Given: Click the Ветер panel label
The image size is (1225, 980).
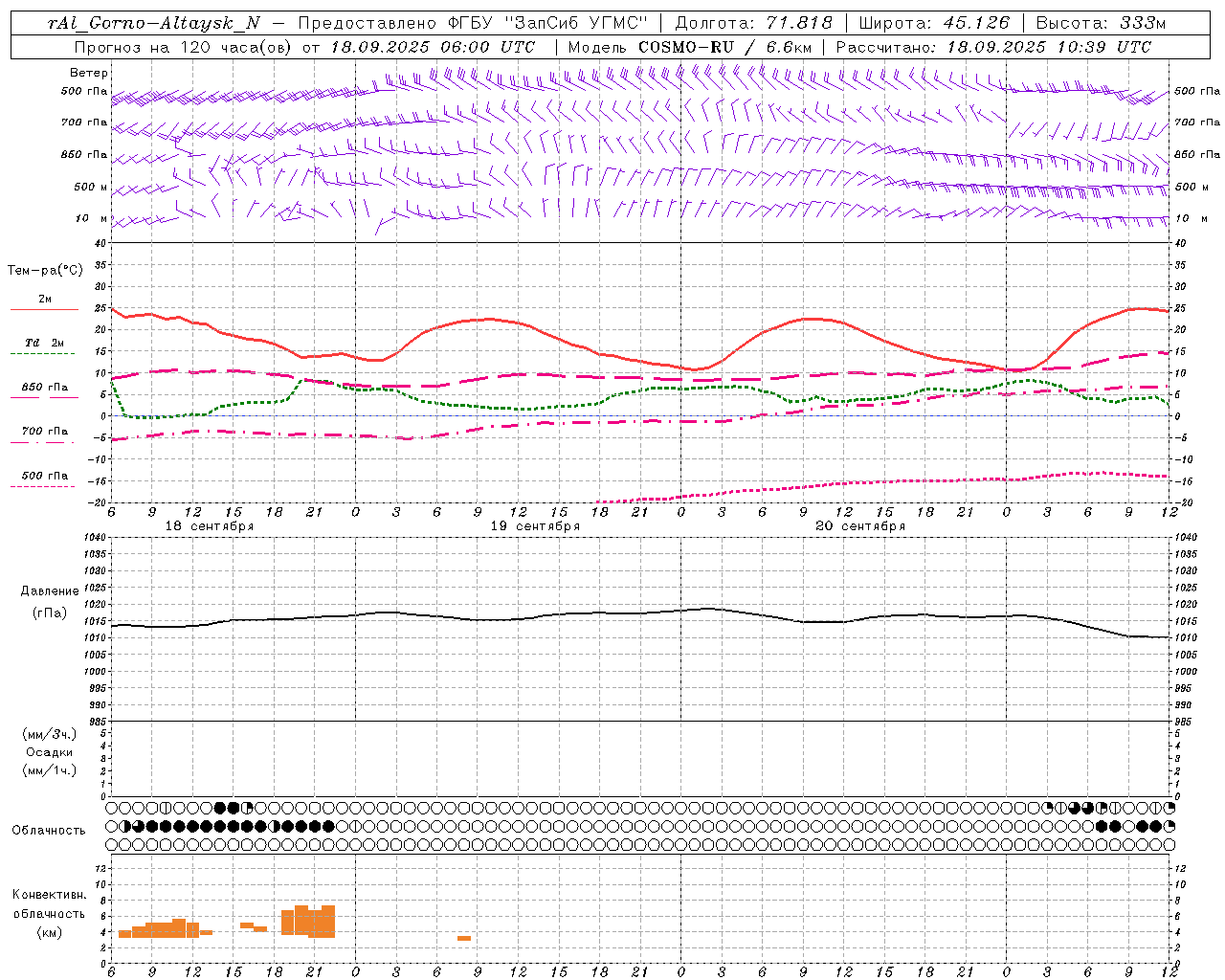Looking at the screenshot, I should (89, 73).
